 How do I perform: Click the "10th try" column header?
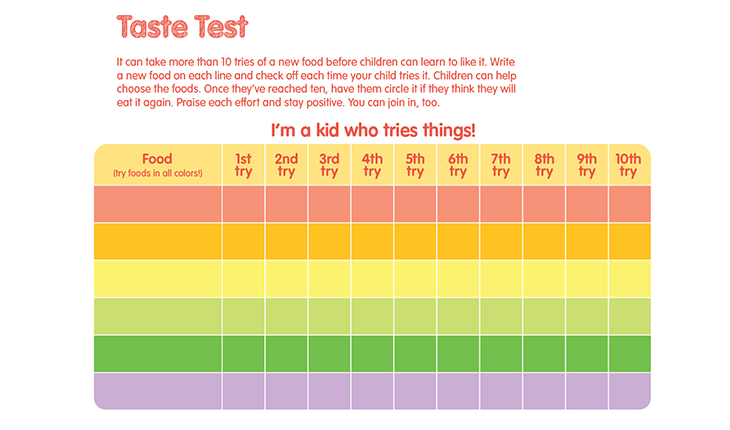click(x=628, y=165)
